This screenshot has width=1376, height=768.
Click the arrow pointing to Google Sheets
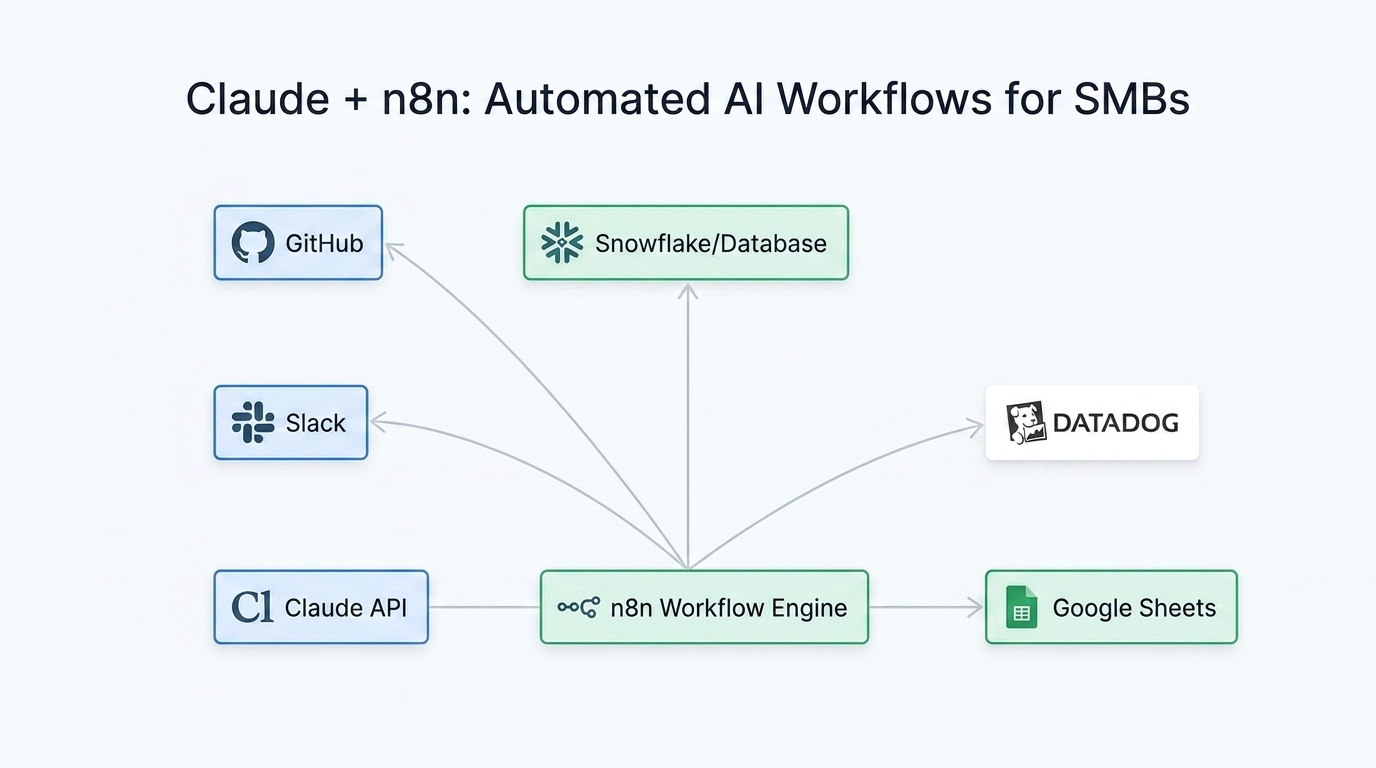coord(925,606)
